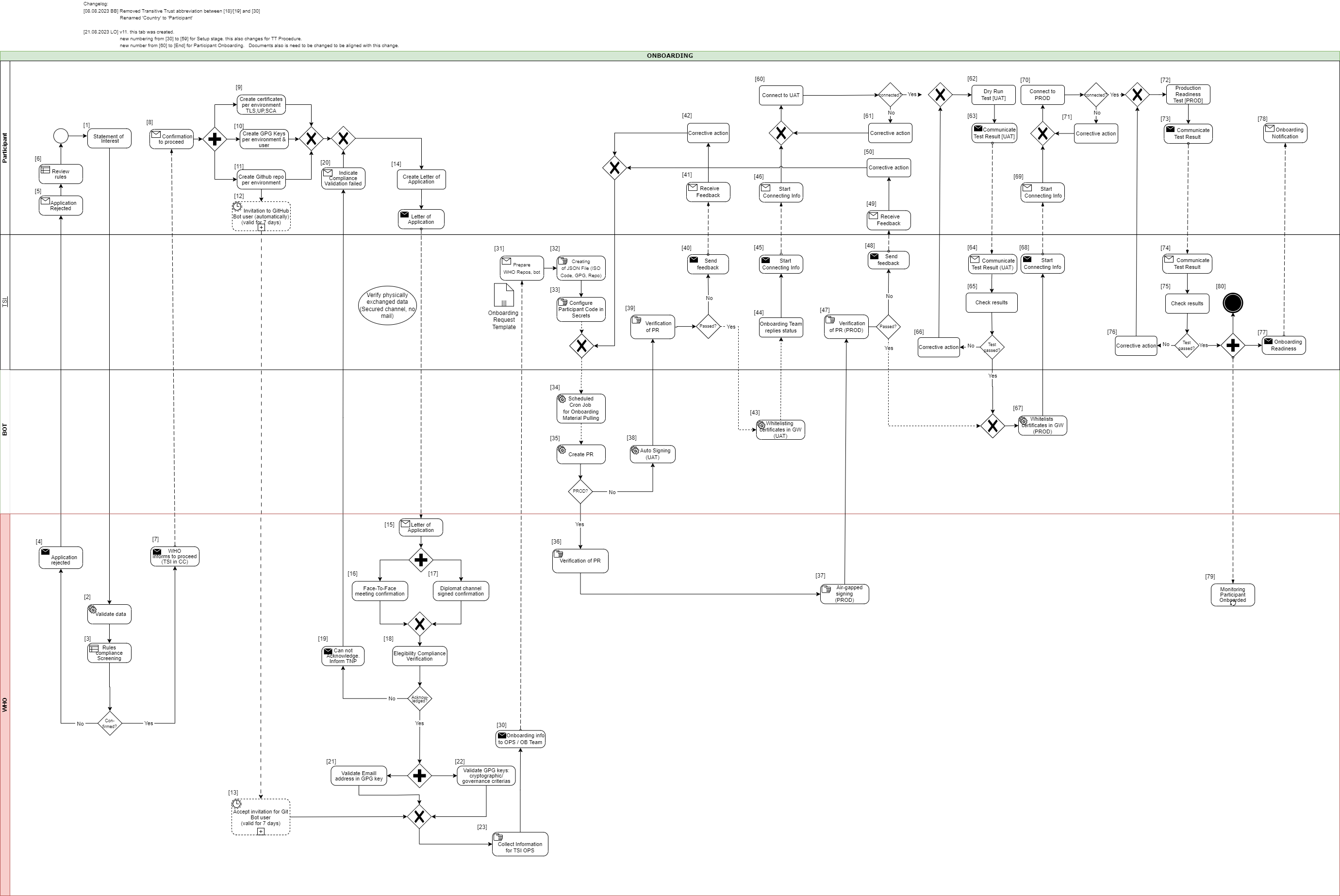This screenshot has height=896, width=1340.
Task: Select the final end event circle
Action: [1234, 303]
